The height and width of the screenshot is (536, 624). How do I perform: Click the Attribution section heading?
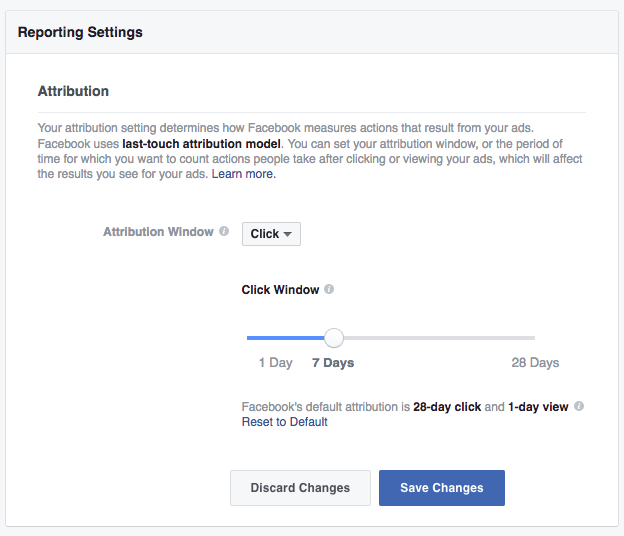(x=73, y=91)
